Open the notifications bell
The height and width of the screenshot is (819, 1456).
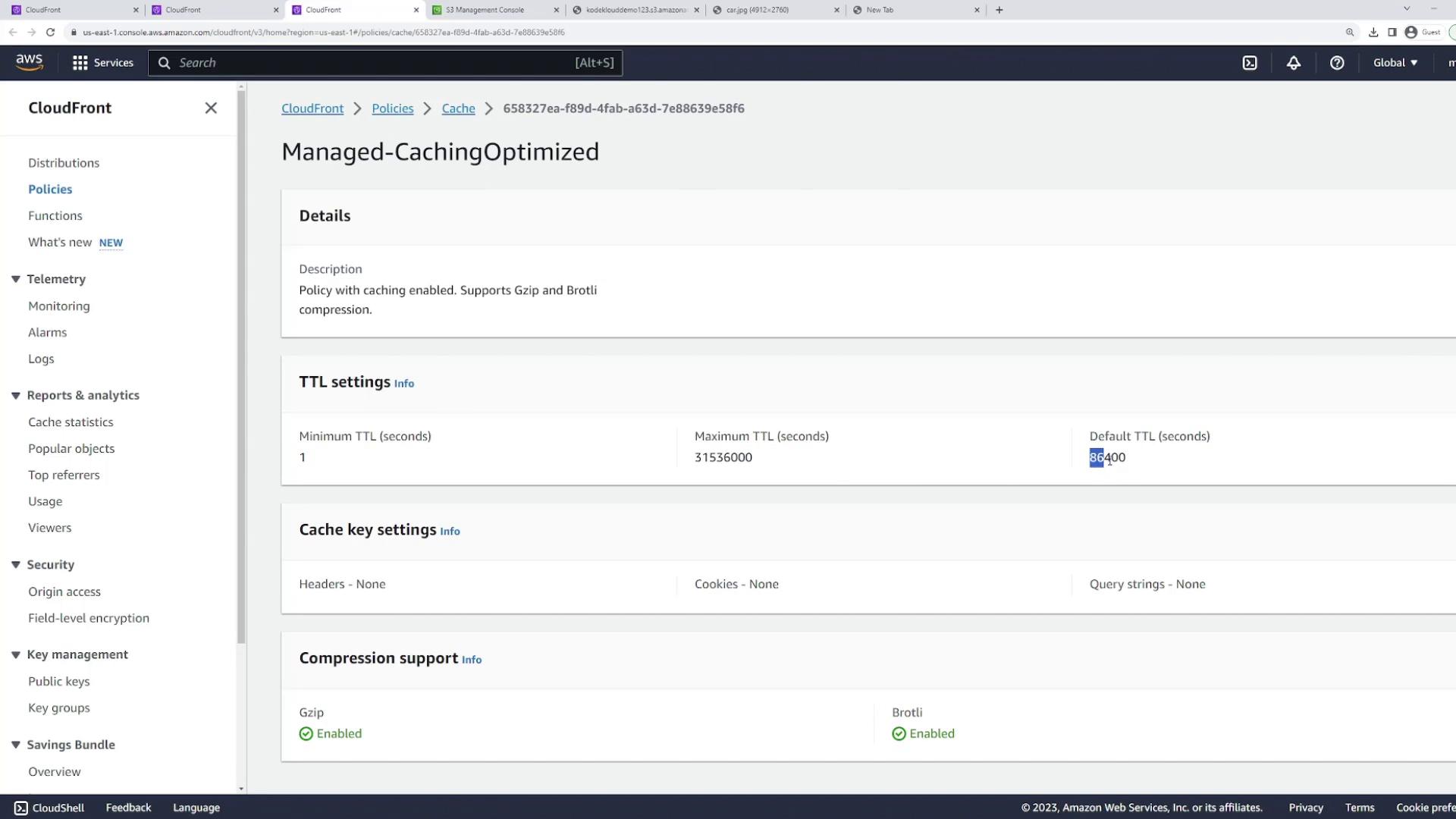click(x=1294, y=63)
